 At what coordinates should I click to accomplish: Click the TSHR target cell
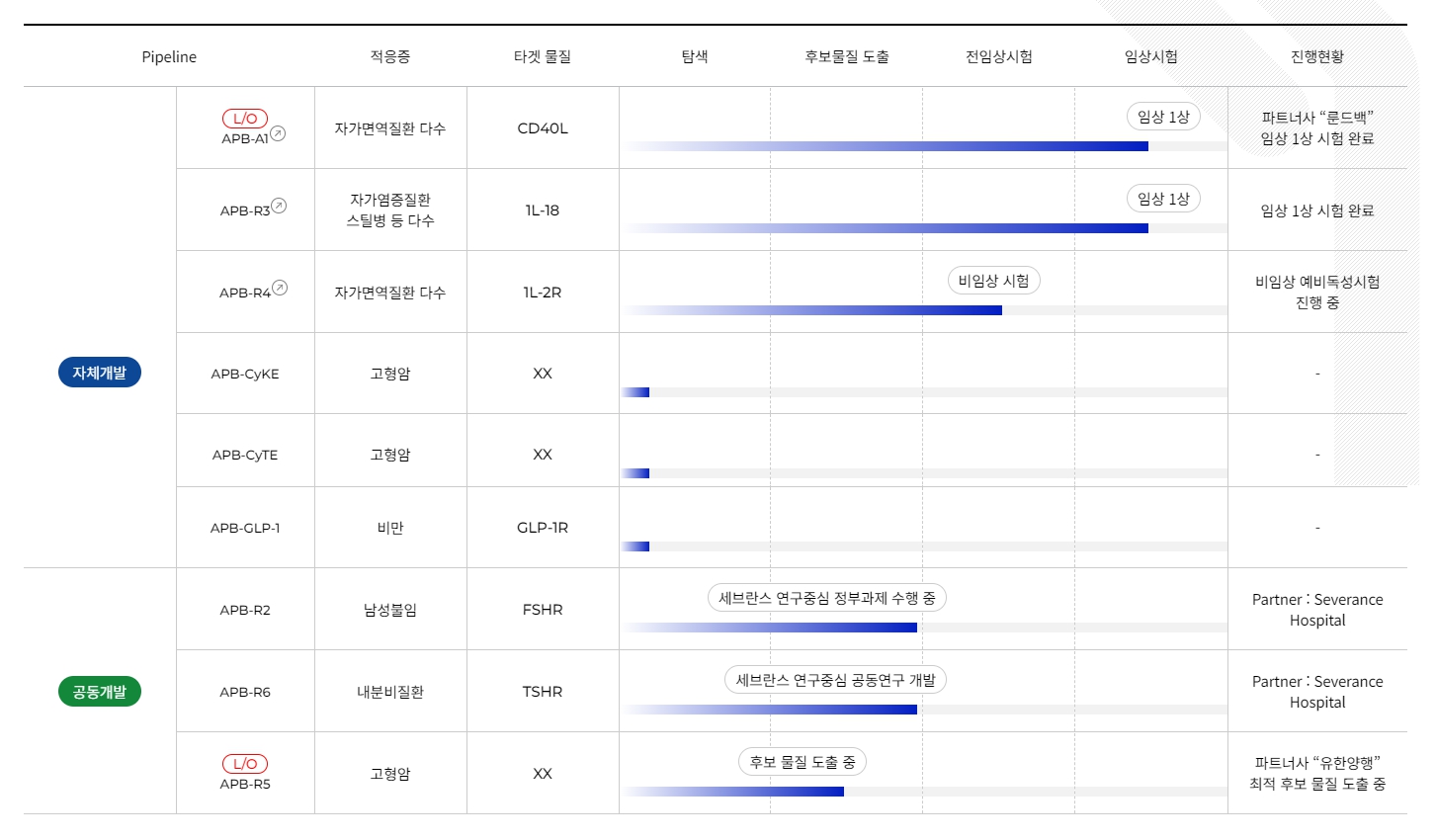pos(543,692)
